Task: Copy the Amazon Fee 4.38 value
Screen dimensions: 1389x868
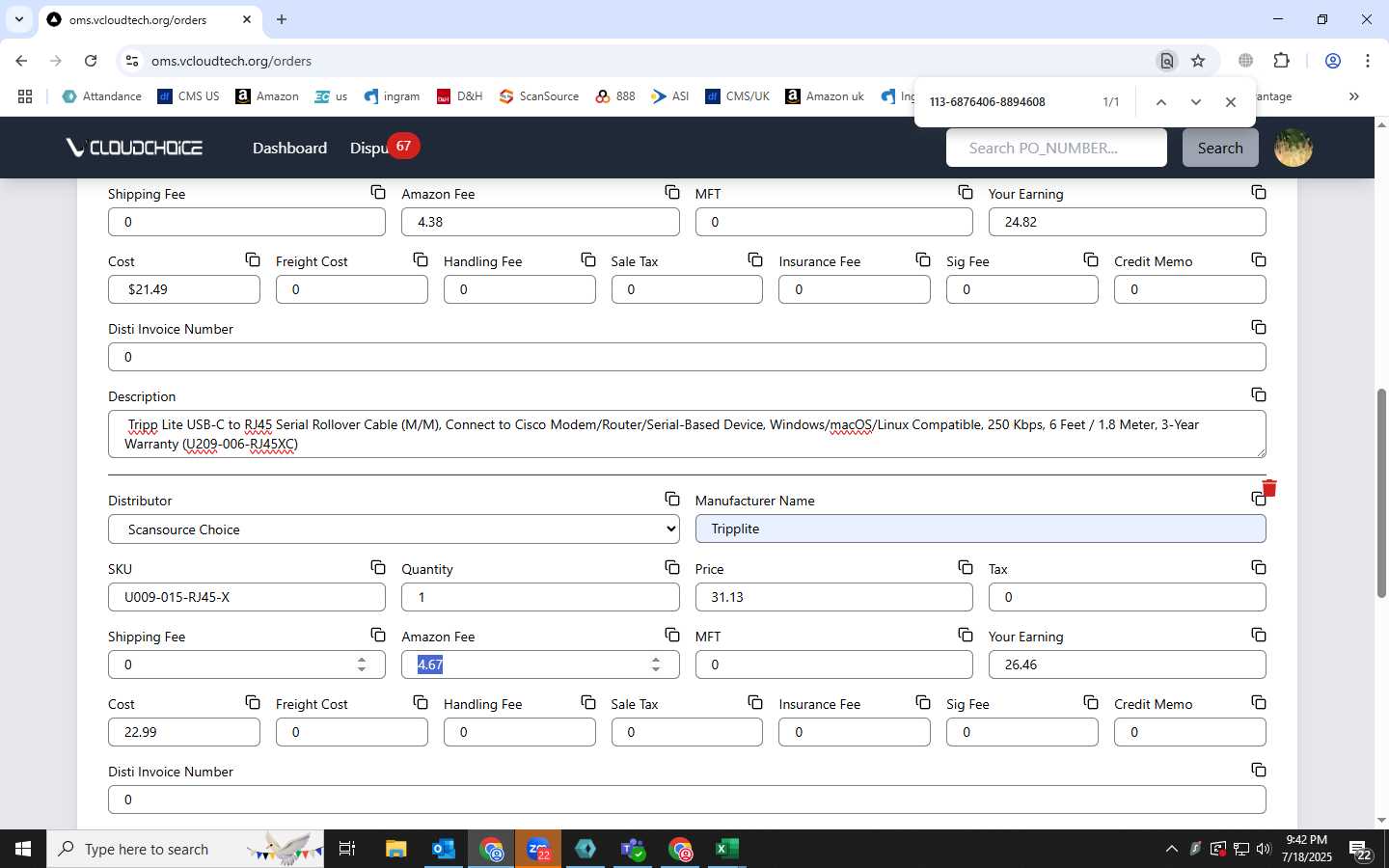Action: coord(672,193)
